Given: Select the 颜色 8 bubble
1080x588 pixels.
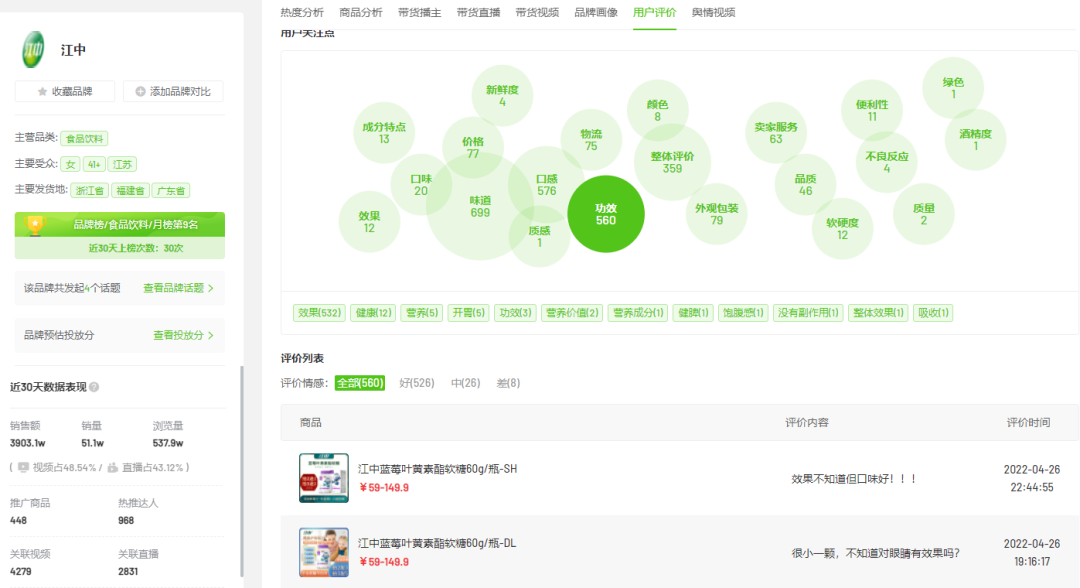Looking at the screenshot, I should (x=657, y=111).
